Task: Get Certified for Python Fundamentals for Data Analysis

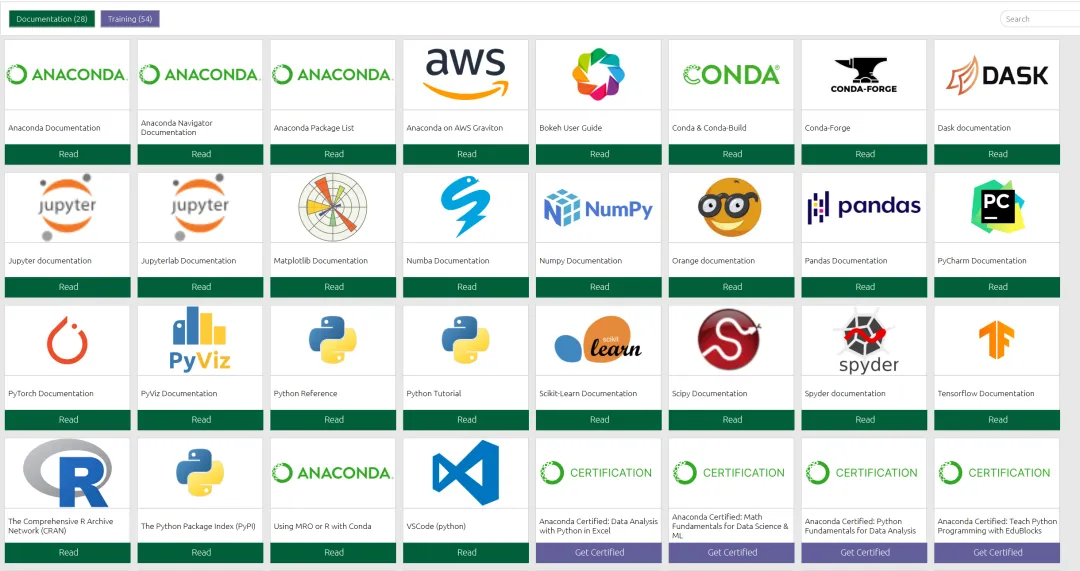Action: pyautogui.click(x=864, y=552)
